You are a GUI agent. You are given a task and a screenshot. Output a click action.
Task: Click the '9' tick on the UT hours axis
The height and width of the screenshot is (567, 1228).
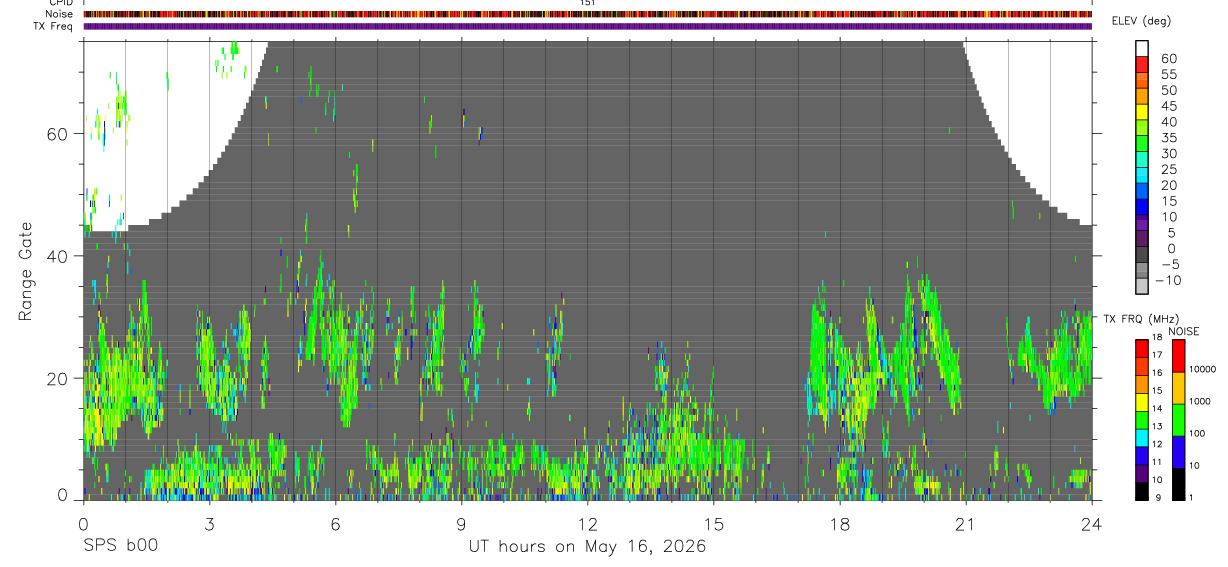tap(461, 523)
